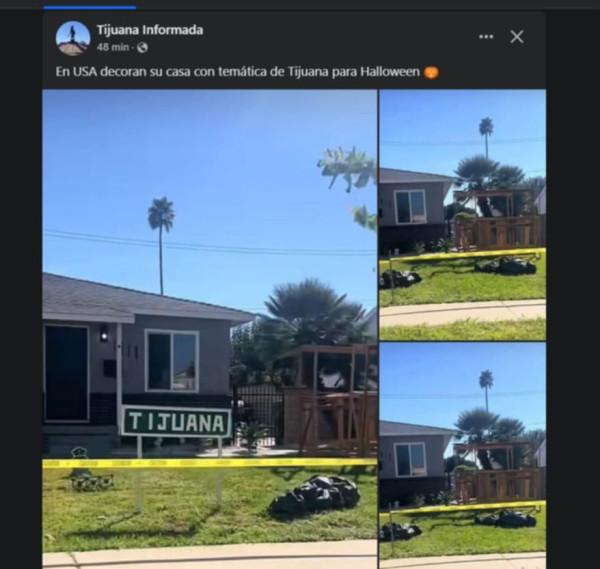The image size is (600, 569).
Task: Open the post options three-dot menu
Action: (x=486, y=37)
